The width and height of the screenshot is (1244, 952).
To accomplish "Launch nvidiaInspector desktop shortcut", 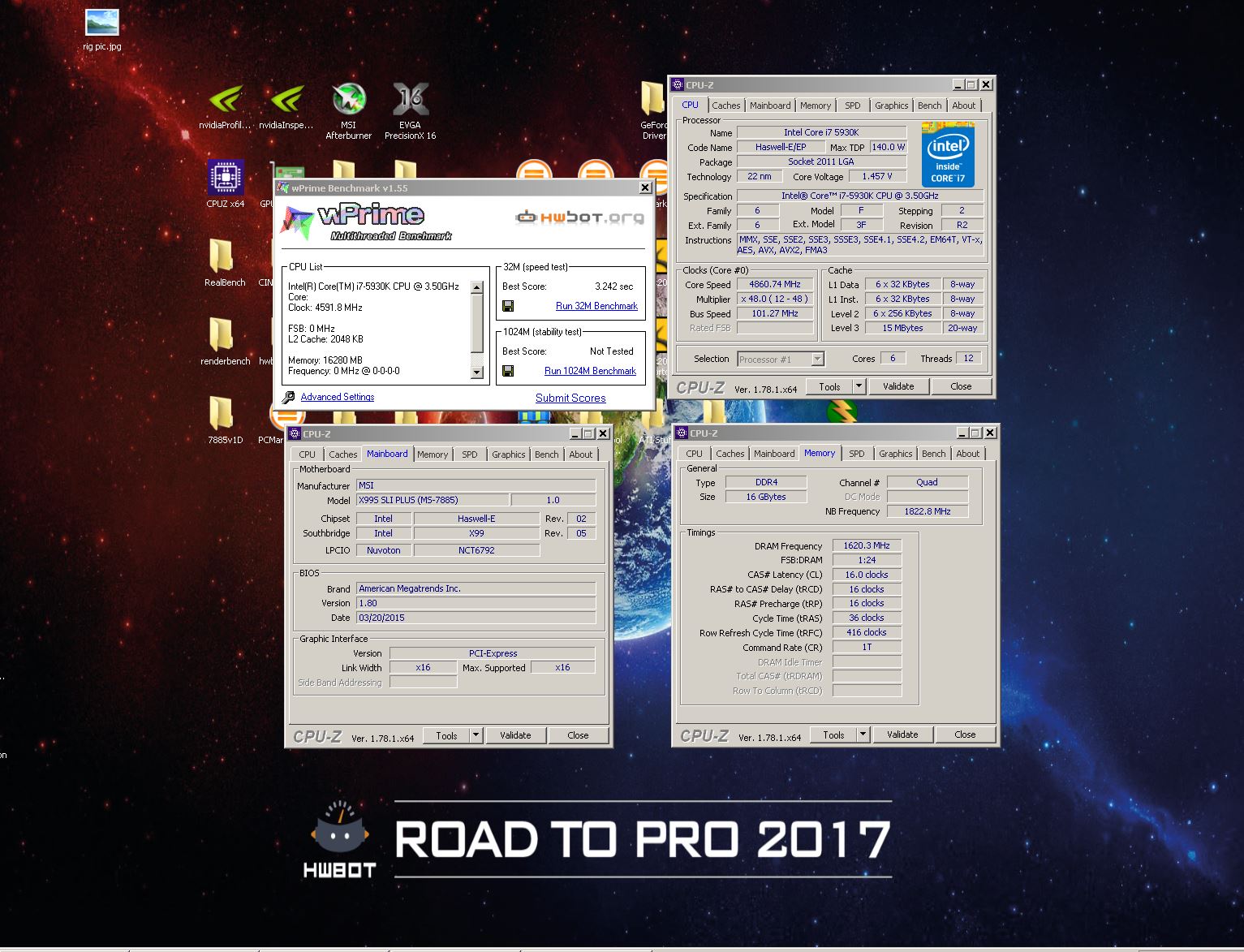I will coord(286,107).
